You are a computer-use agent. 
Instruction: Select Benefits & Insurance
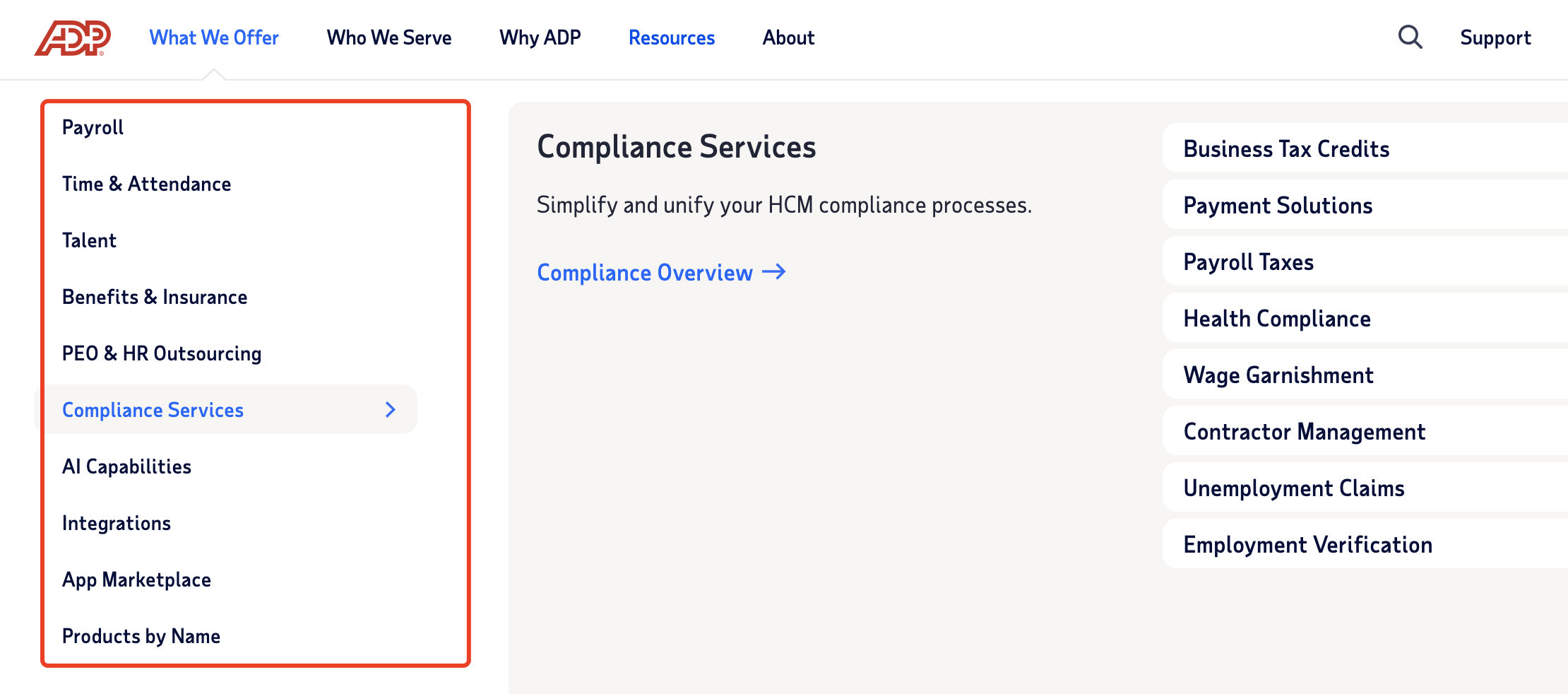coord(155,297)
